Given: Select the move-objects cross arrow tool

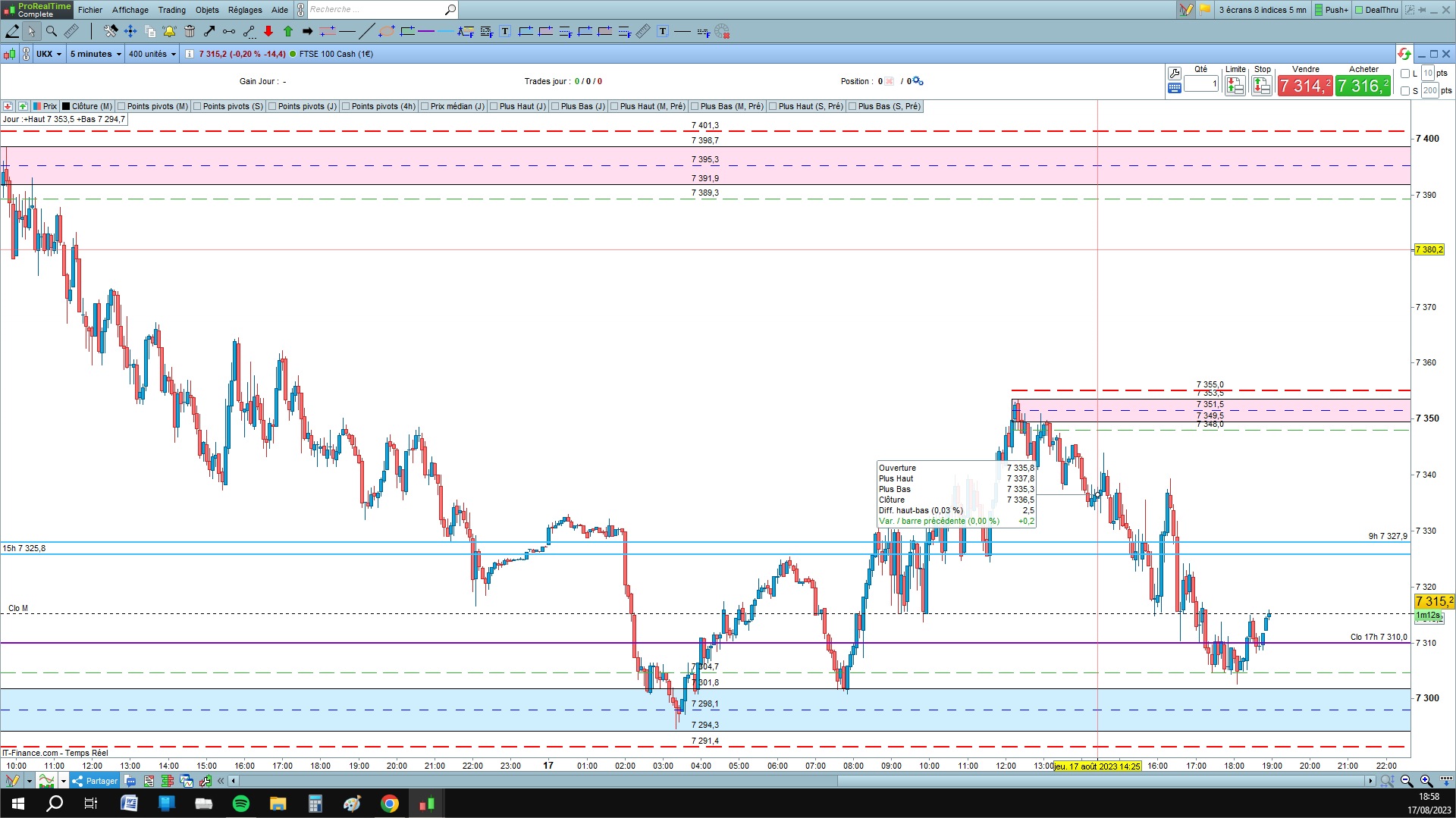Looking at the screenshot, I should tap(130, 31).
